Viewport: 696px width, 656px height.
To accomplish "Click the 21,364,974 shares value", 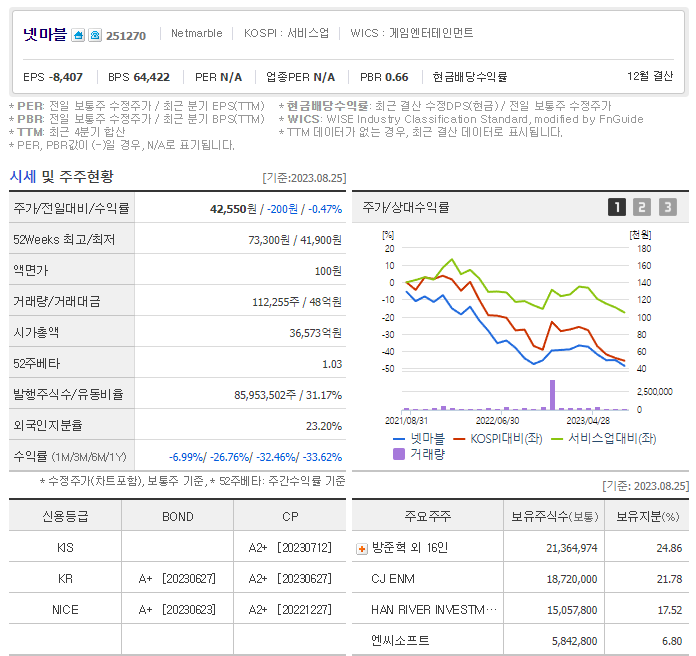I will pos(572,549).
